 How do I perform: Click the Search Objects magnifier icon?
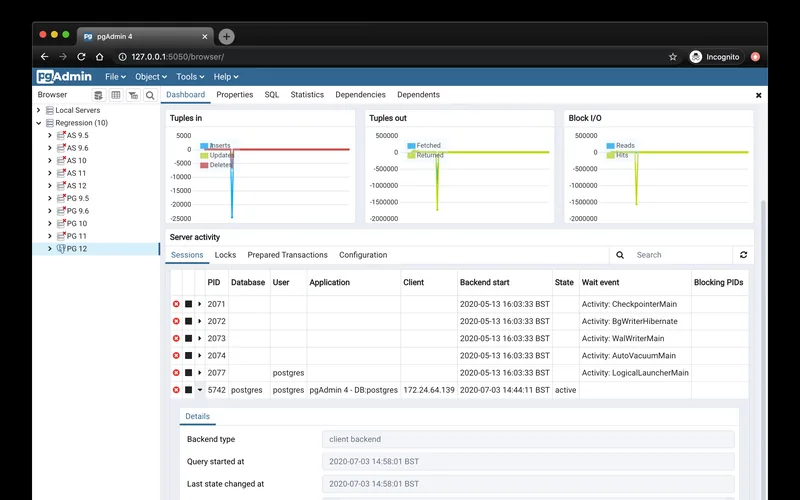pyautogui.click(x=150, y=95)
